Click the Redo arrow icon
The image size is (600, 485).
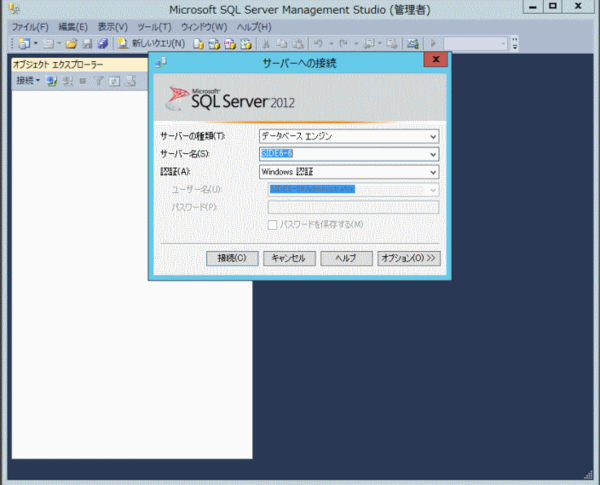(343, 44)
